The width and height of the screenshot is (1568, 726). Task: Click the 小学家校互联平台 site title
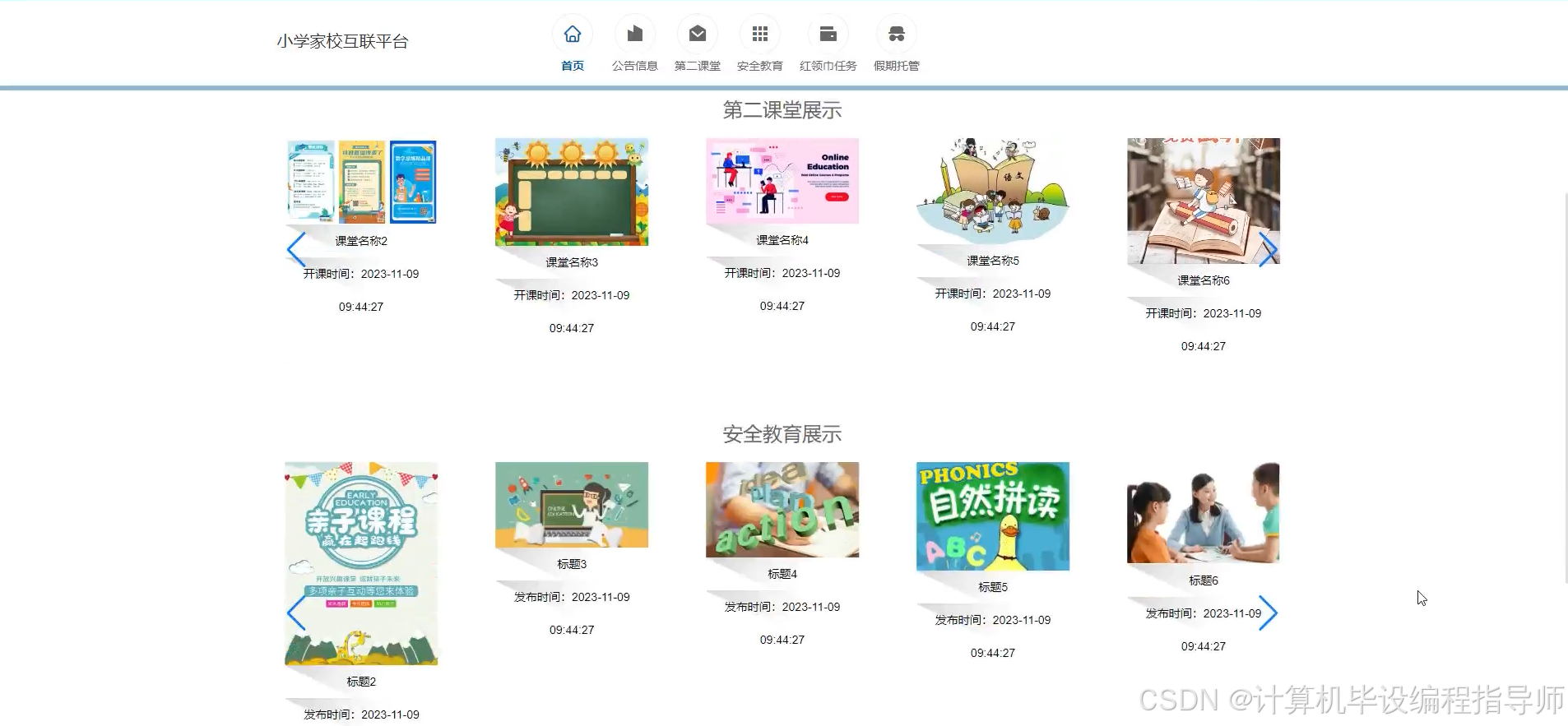tap(343, 41)
